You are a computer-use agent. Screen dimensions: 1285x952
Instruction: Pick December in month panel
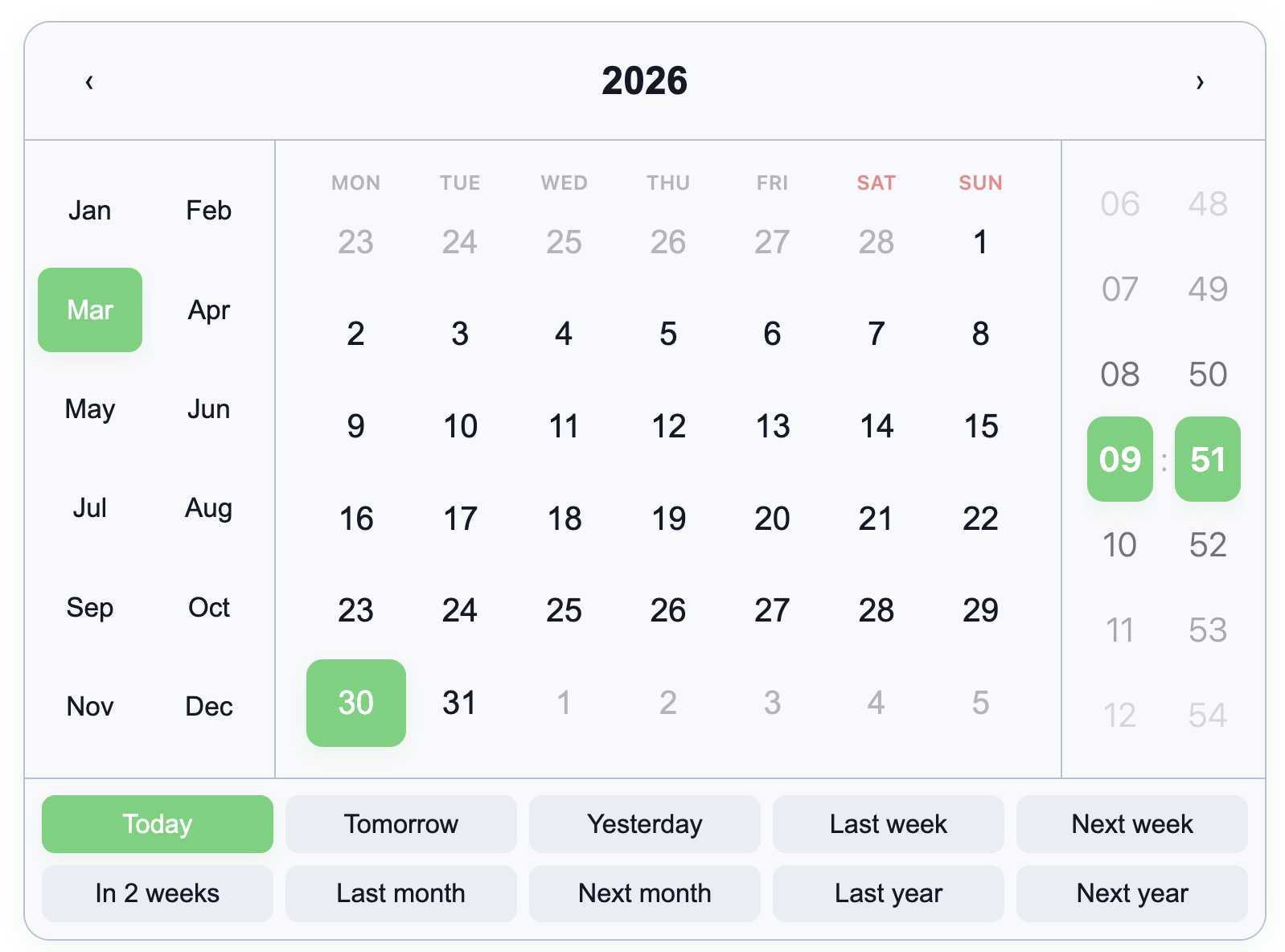pyautogui.click(x=208, y=706)
